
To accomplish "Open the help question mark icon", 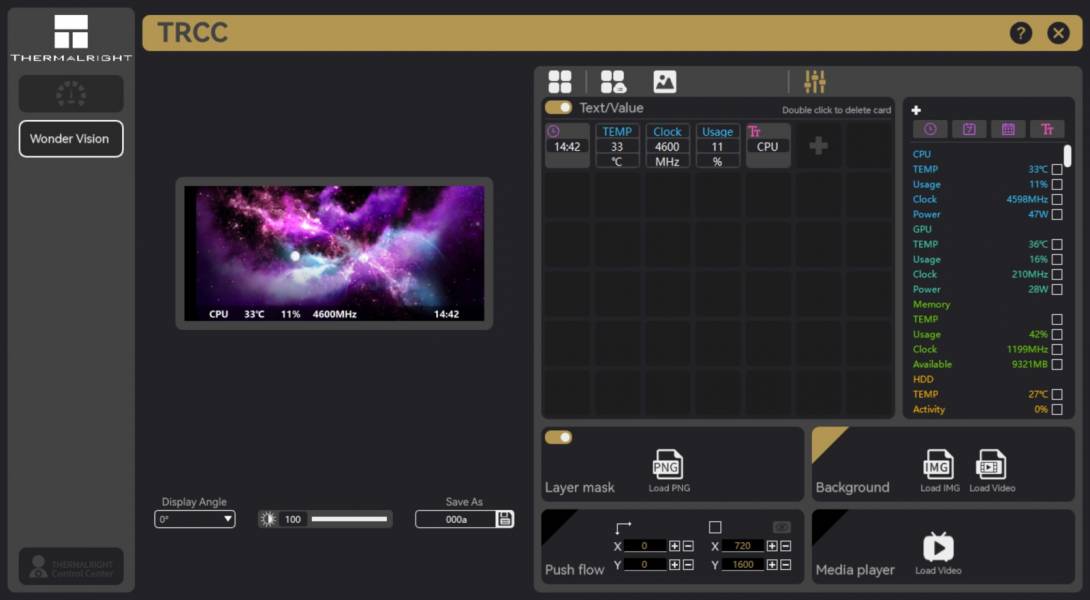I will 1020,33.
